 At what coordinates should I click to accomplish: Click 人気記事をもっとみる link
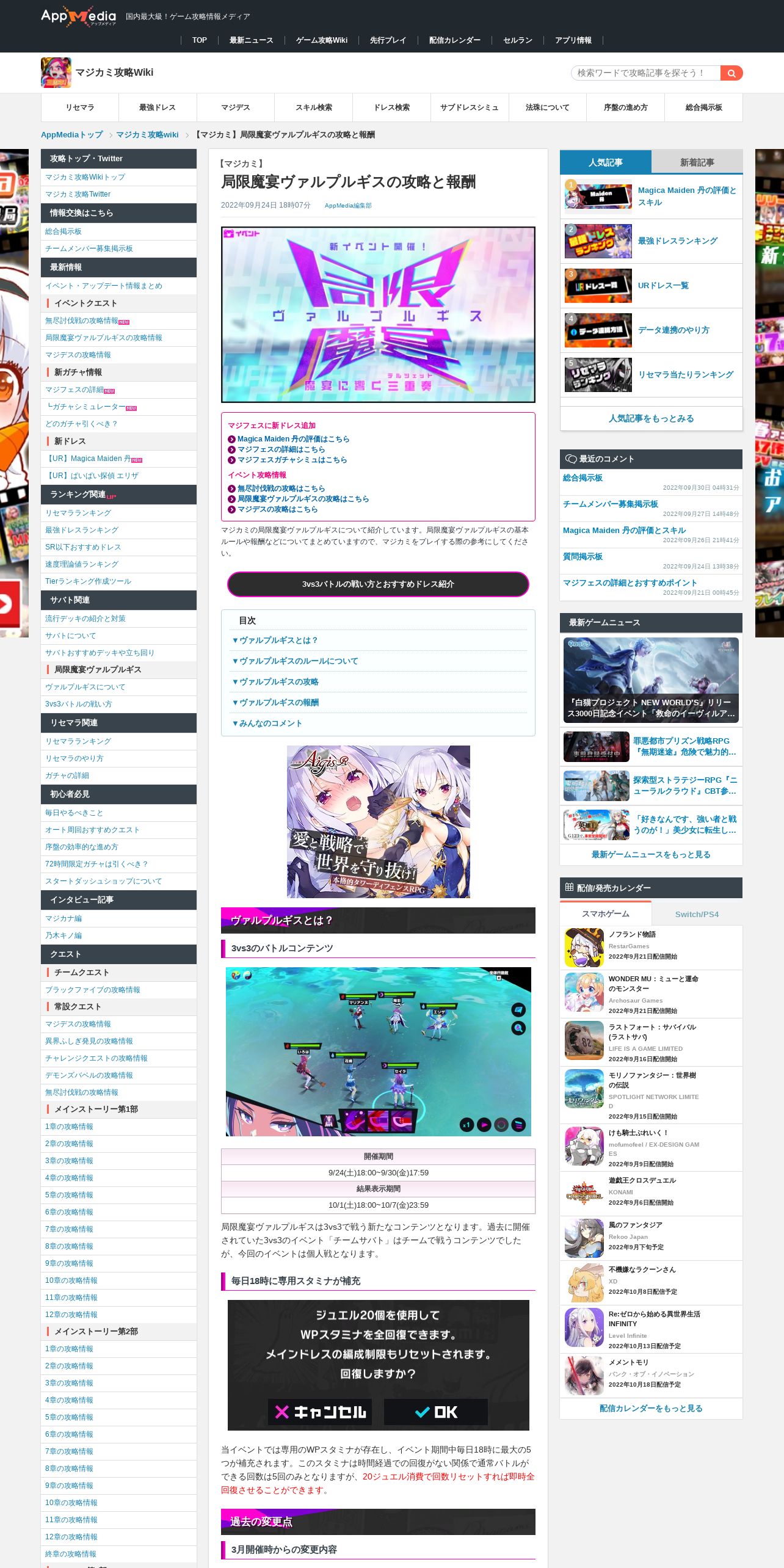[x=651, y=419]
